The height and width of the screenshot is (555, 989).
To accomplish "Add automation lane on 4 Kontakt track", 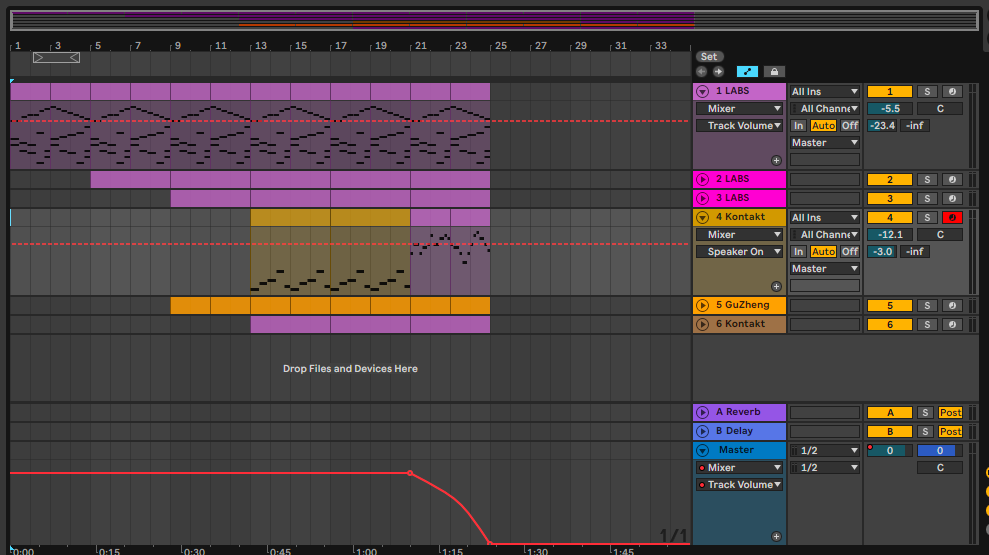I will point(776,286).
